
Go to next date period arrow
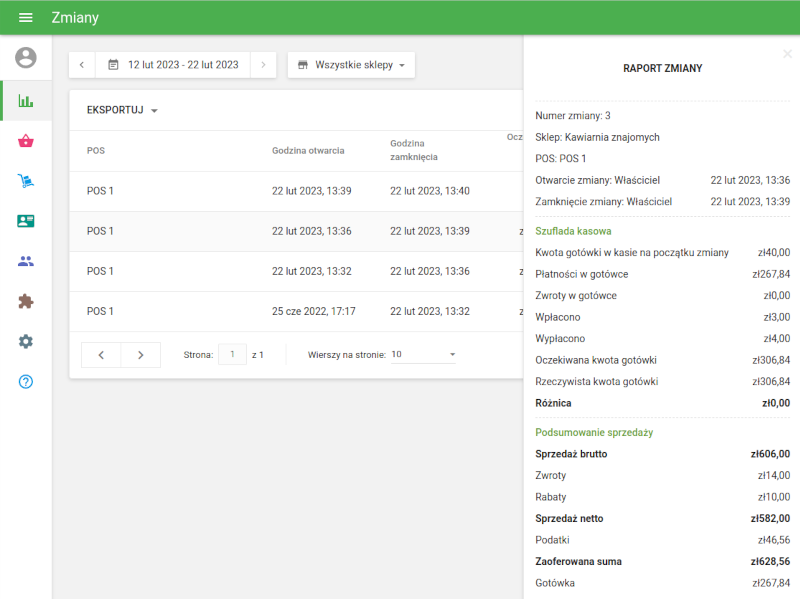tap(263, 65)
